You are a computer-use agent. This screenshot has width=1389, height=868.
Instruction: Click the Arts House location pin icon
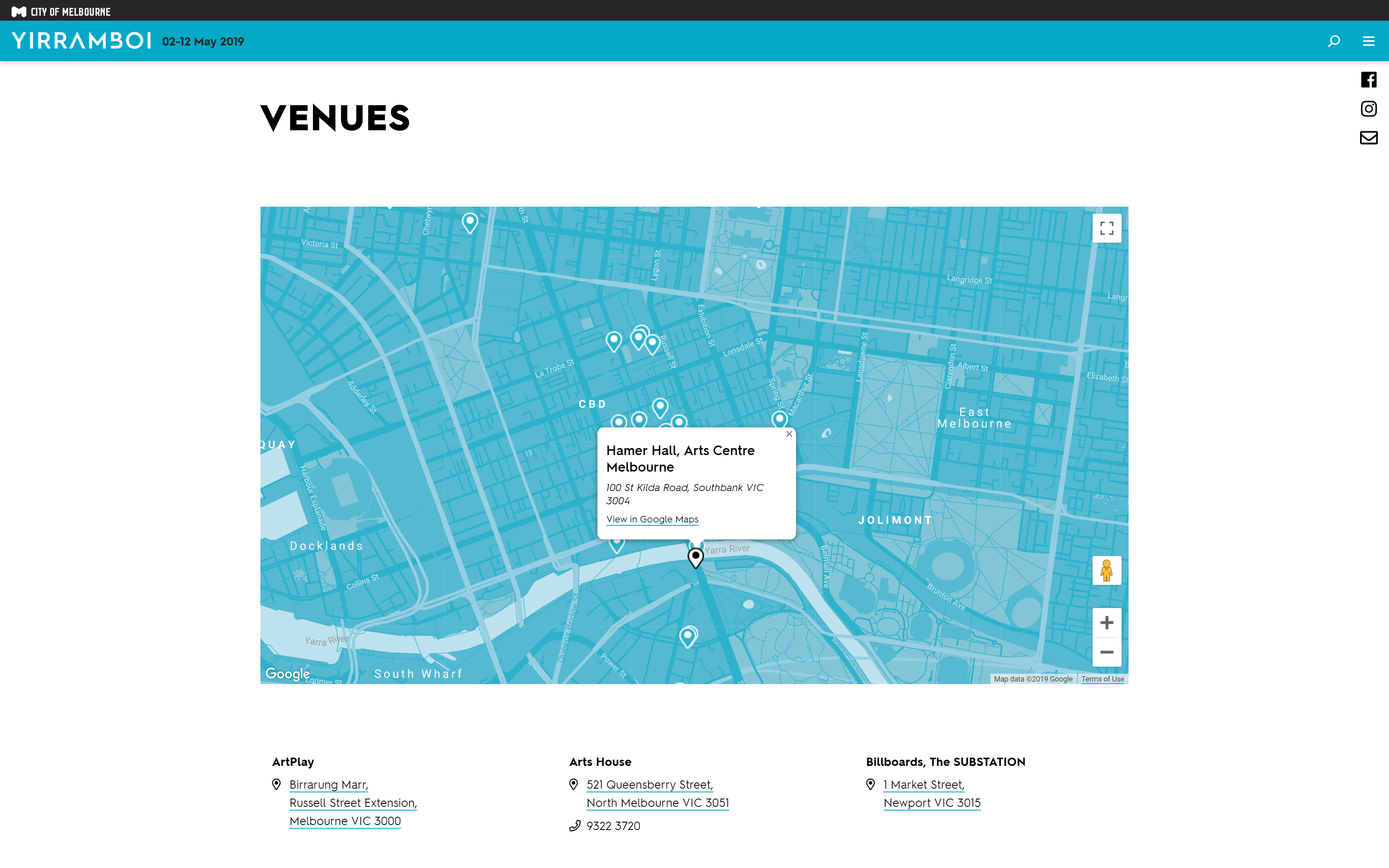(x=573, y=784)
